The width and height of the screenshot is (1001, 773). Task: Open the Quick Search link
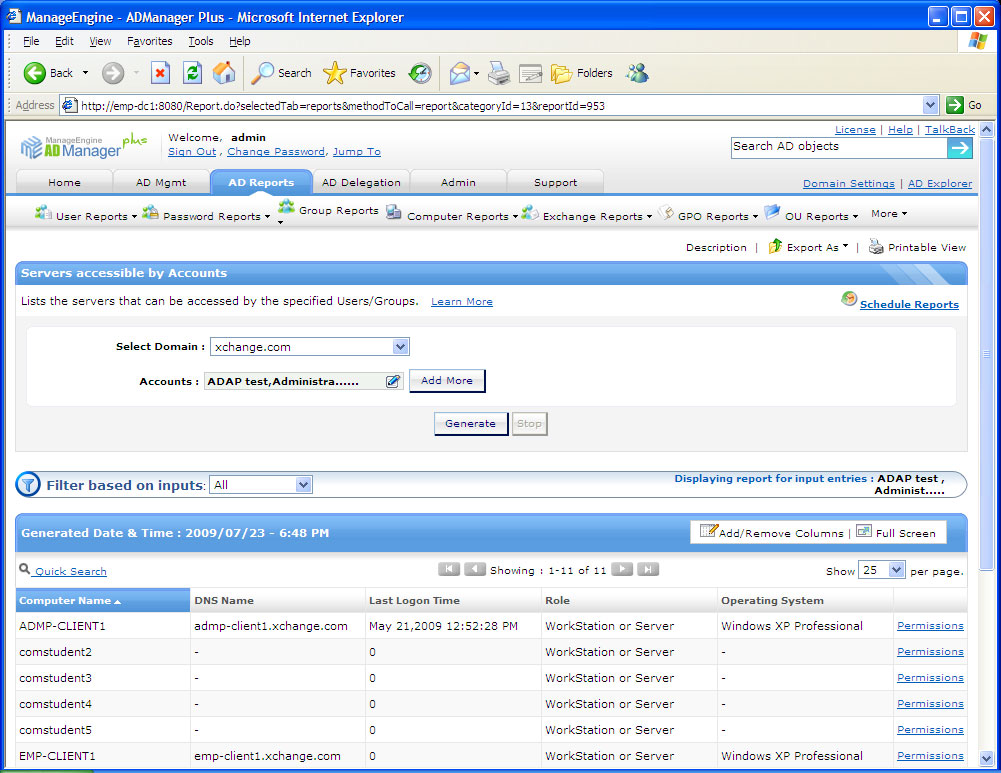click(70, 571)
